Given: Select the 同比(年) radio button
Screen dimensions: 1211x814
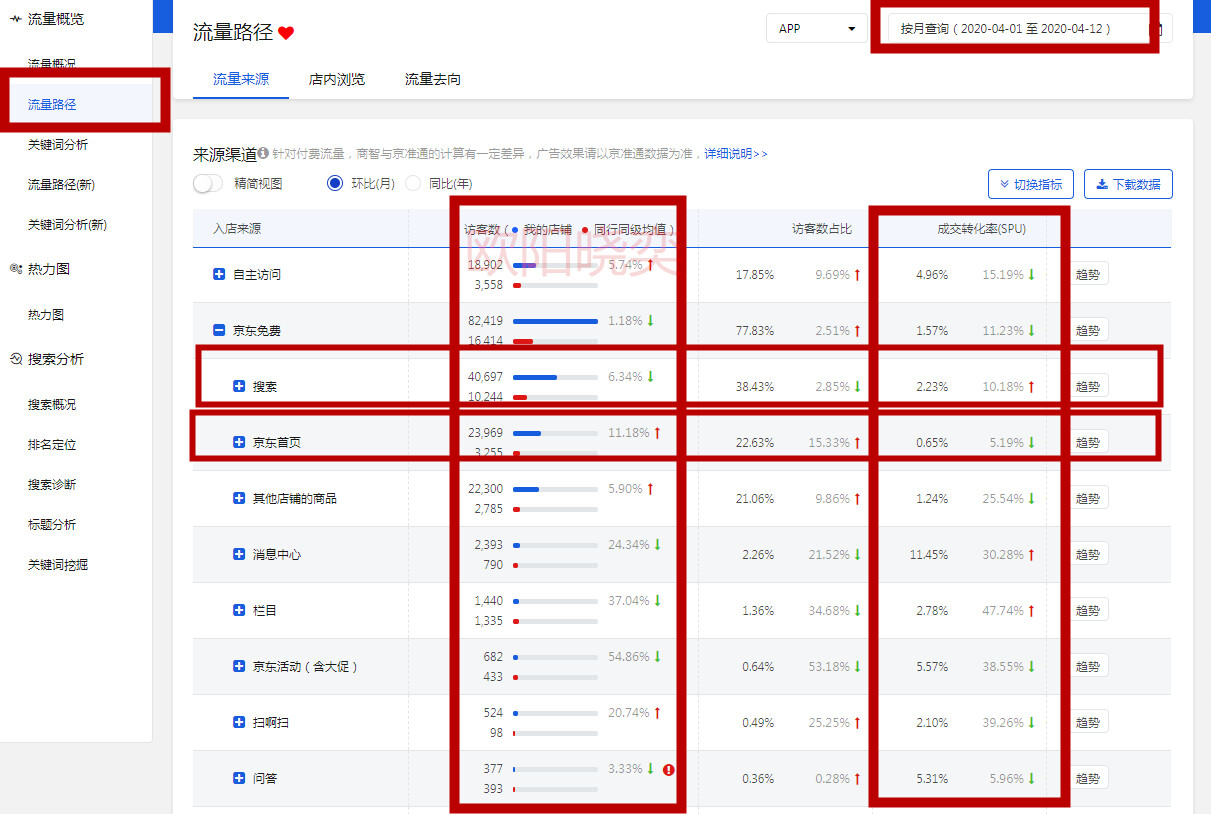Looking at the screenshot, I should point(413,184).
